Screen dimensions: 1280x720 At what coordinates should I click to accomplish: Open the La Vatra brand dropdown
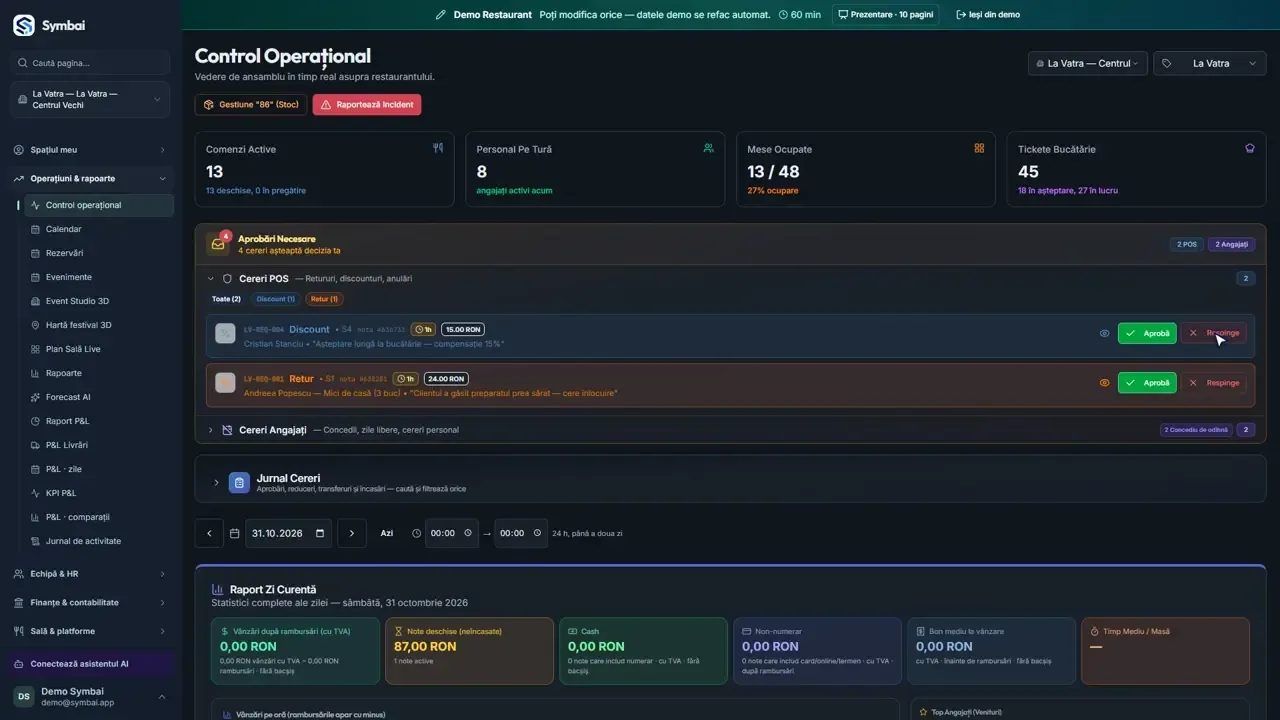(1210, 63)
